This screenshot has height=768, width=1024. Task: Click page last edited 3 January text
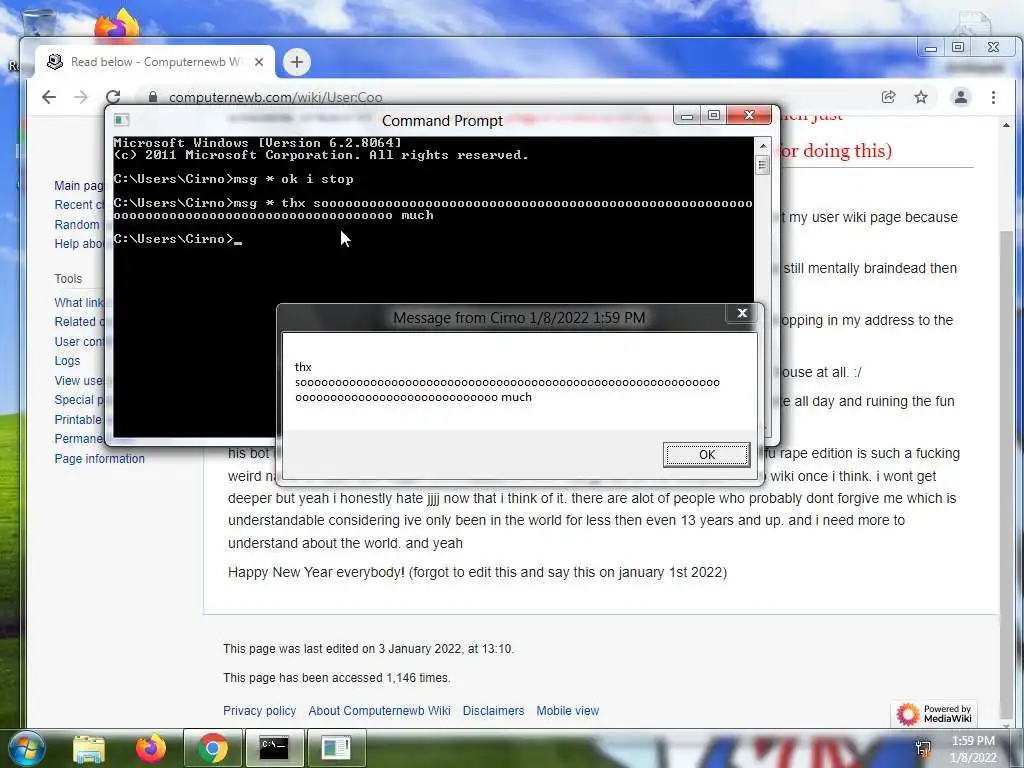click(368, 648)
